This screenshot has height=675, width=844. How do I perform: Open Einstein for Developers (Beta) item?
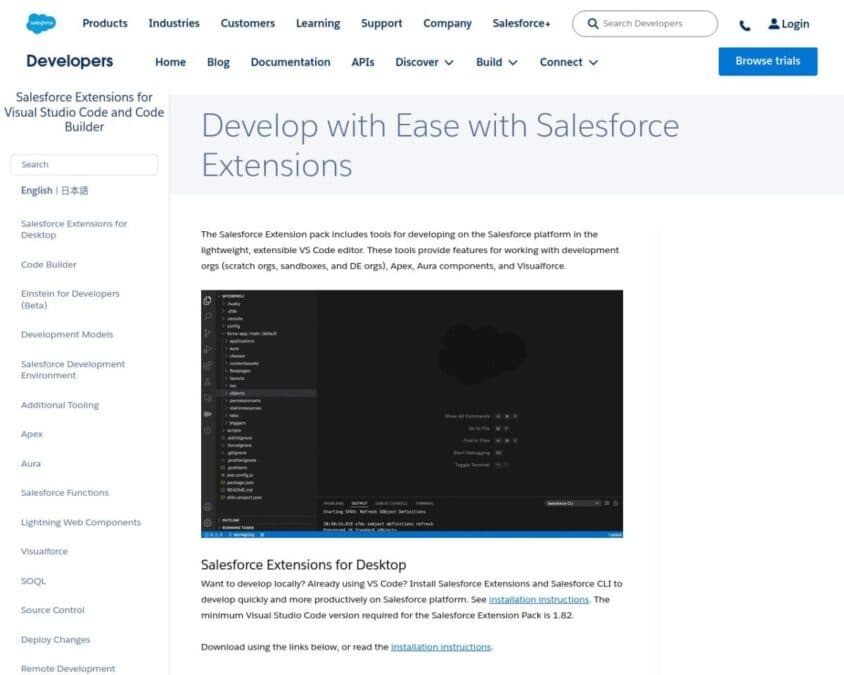pos(70,299)
